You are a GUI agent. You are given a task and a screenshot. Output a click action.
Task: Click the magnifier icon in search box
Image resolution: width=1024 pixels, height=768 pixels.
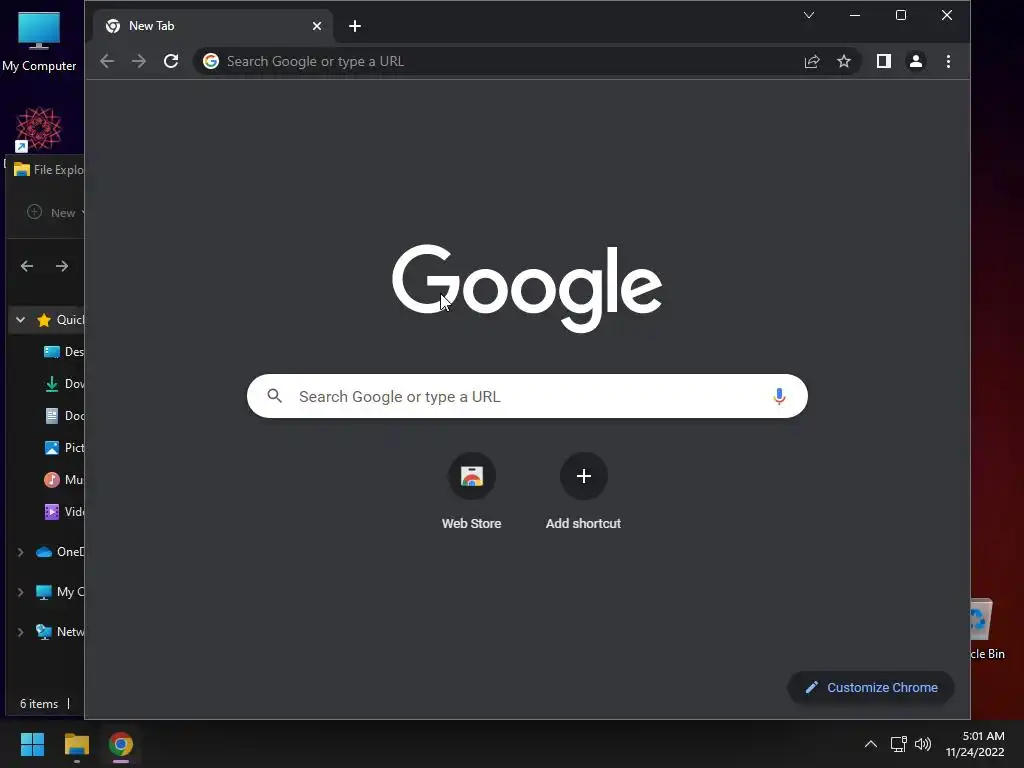tap(275, 396)
